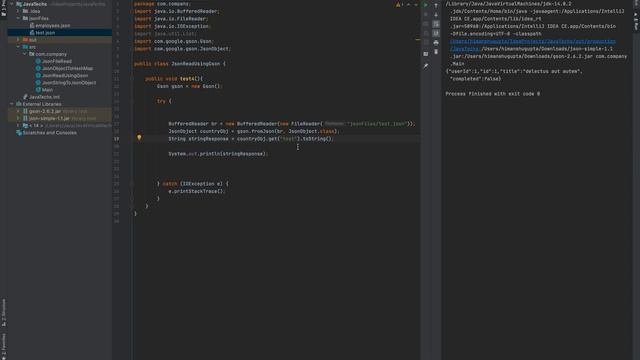640x360 pixels.
Task: Open JsonObjectToHashMap class
Action: [67, 68]
